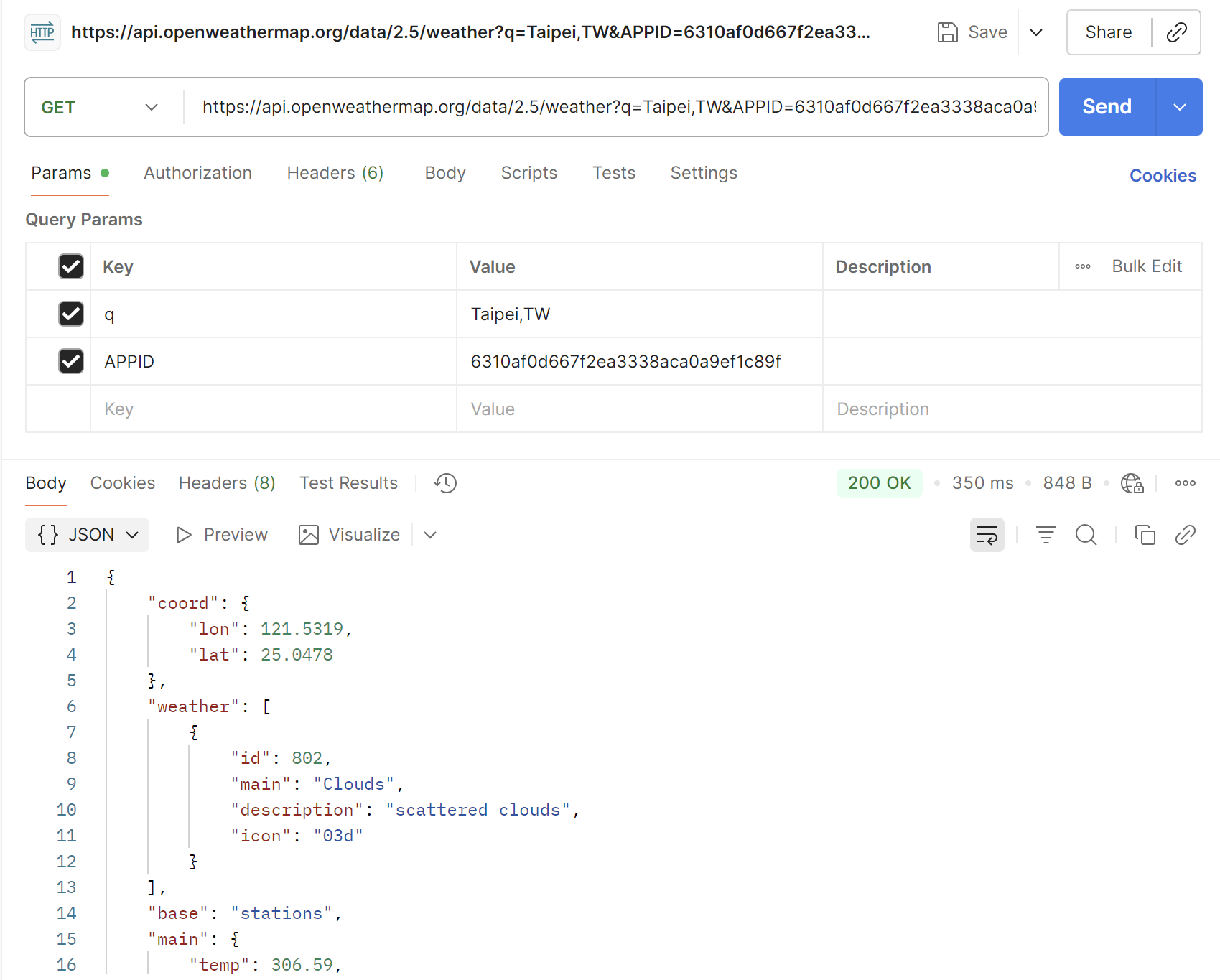Image resolution: width=1220 pixels, height=980 pixels.
Task: Open the Scripts tab
Action: 529,173
